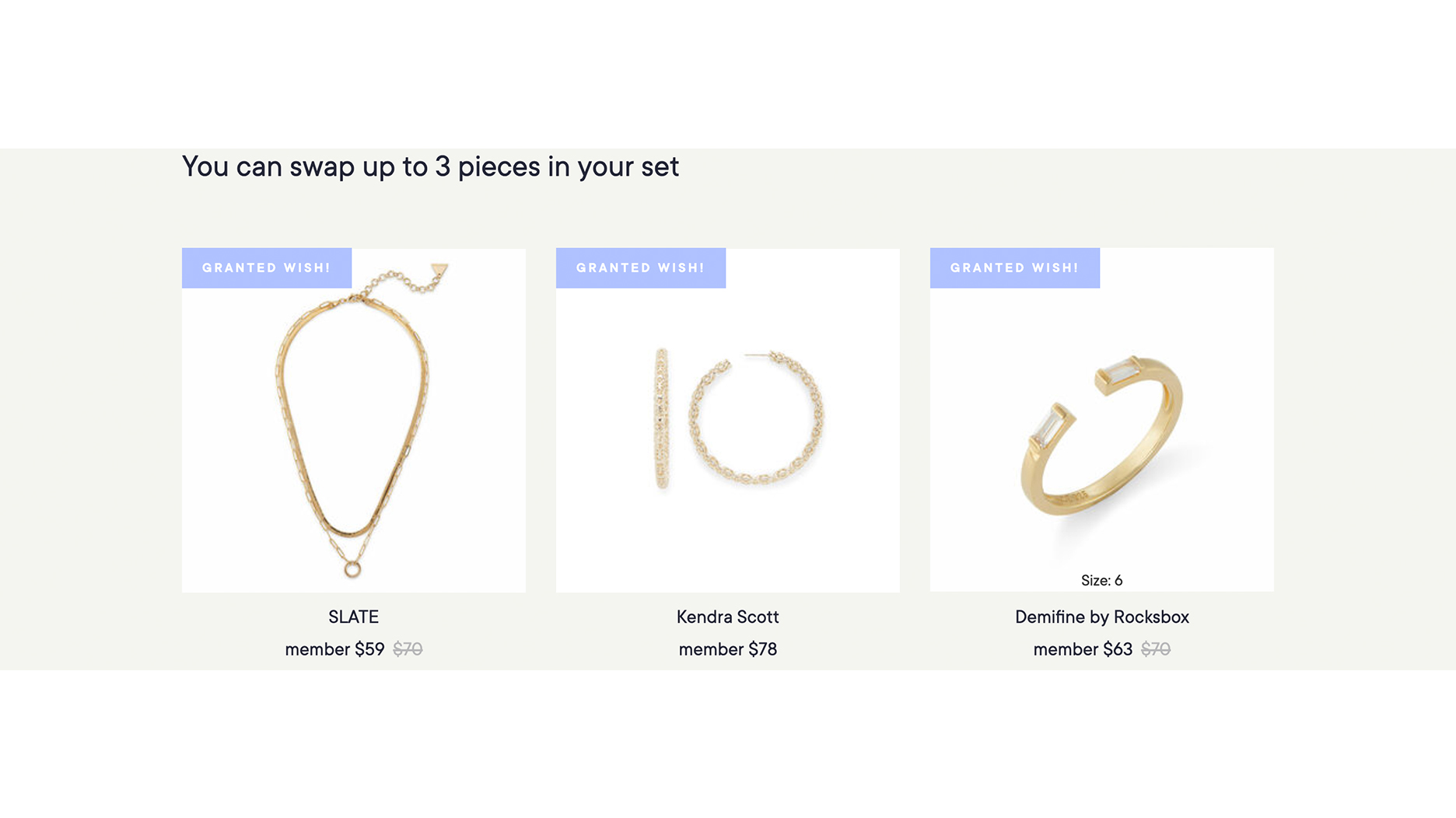Screen dimensions: 1456x818
Task: Click the Size: 6 label on ring
Action: tap(1101, 581)
